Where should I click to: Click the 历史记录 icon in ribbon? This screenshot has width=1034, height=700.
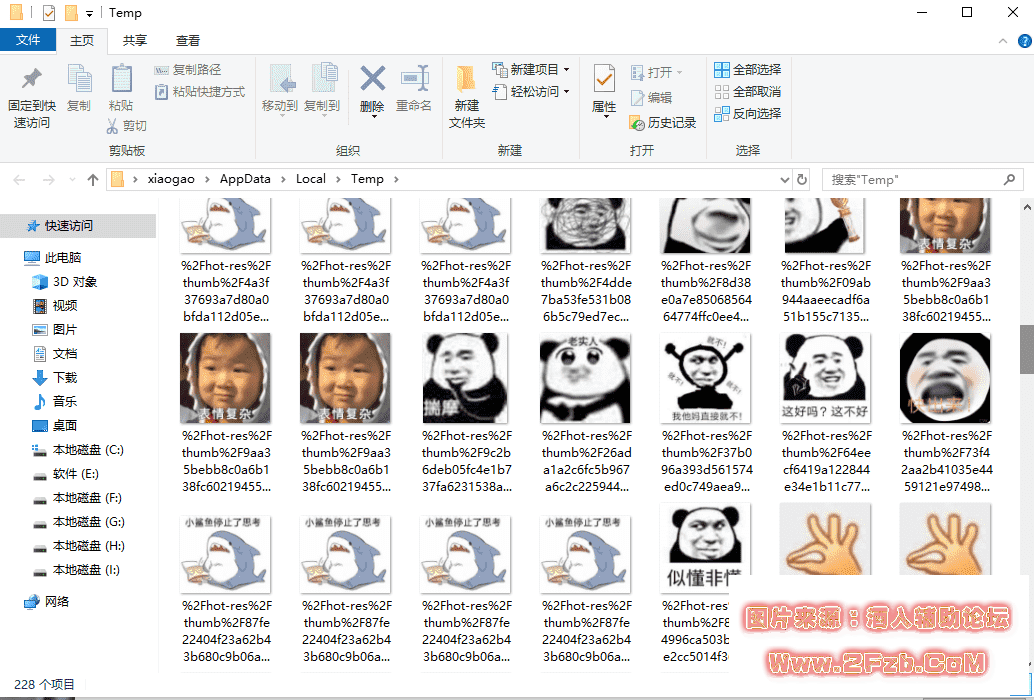point(637,122)
